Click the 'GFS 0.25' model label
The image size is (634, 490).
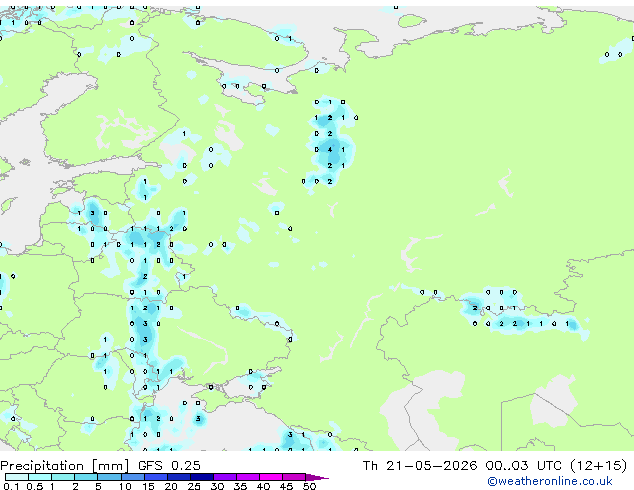point(169,466)
